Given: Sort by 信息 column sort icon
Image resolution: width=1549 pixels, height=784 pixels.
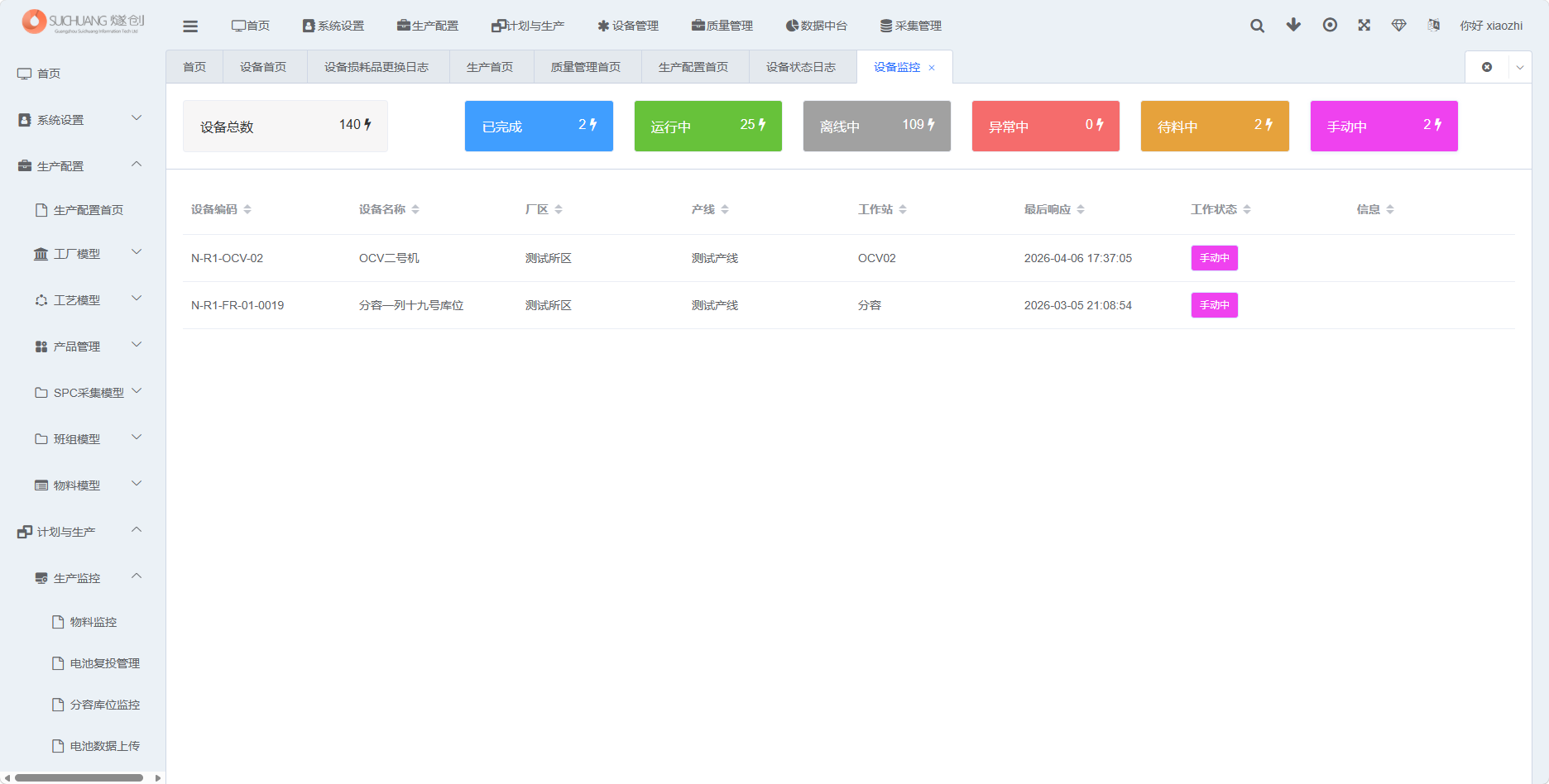Looking at the screenshot, I should coord(1390,209).
